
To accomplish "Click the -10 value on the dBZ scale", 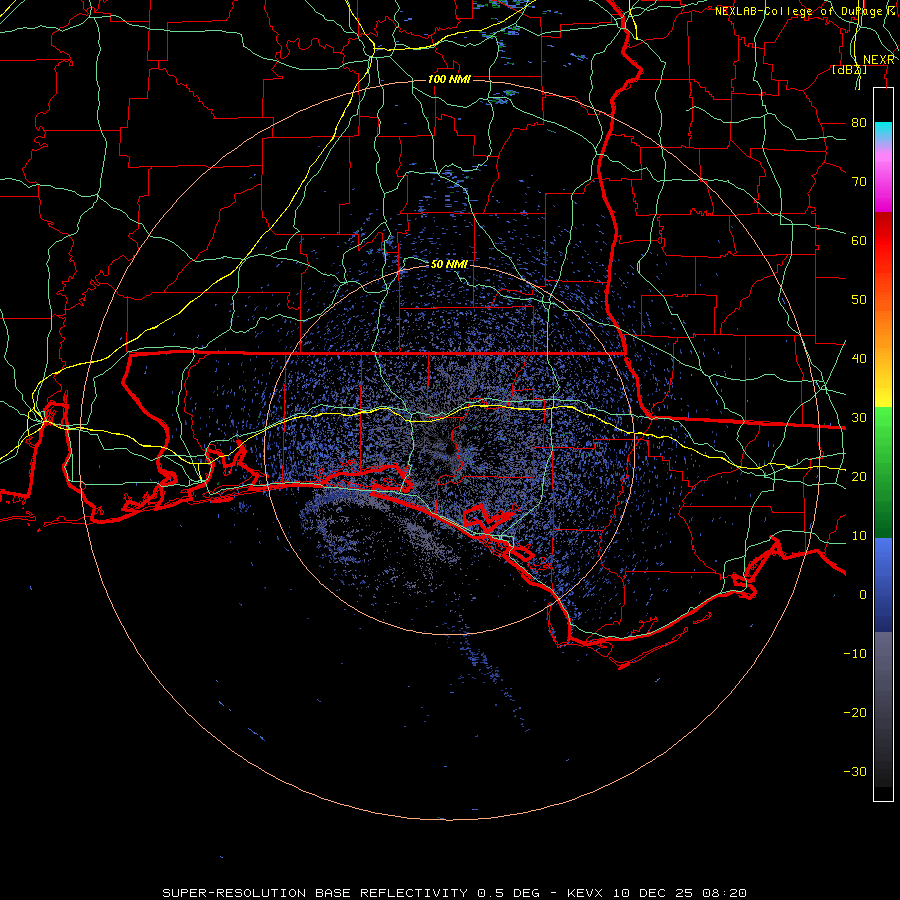I will click(855, 654).
